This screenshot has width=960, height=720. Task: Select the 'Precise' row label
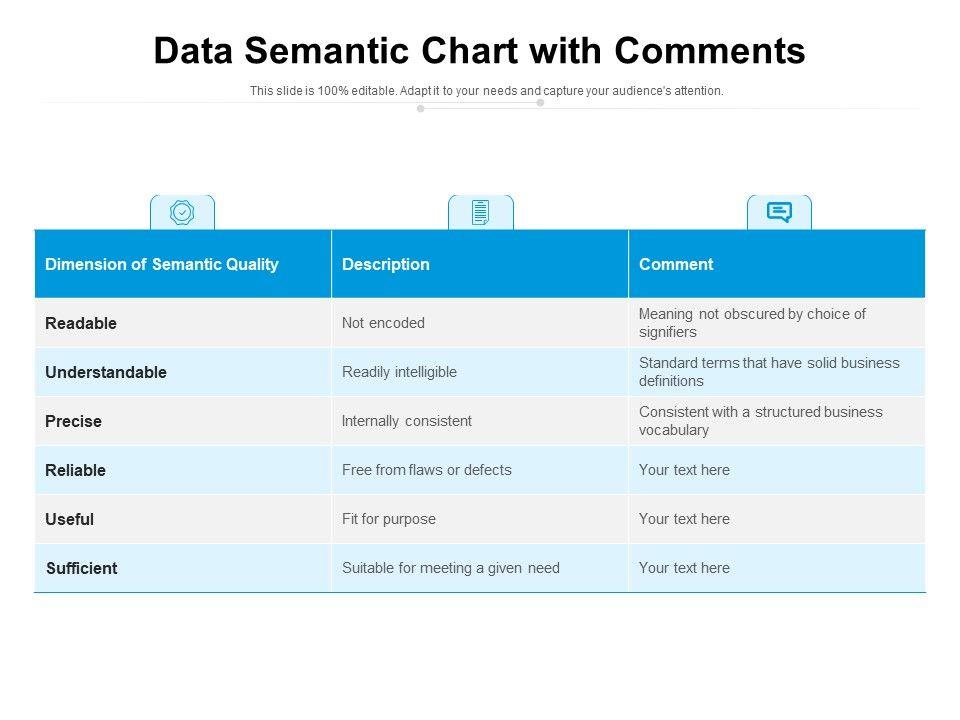pyautogui.click(x=73, y=421)
